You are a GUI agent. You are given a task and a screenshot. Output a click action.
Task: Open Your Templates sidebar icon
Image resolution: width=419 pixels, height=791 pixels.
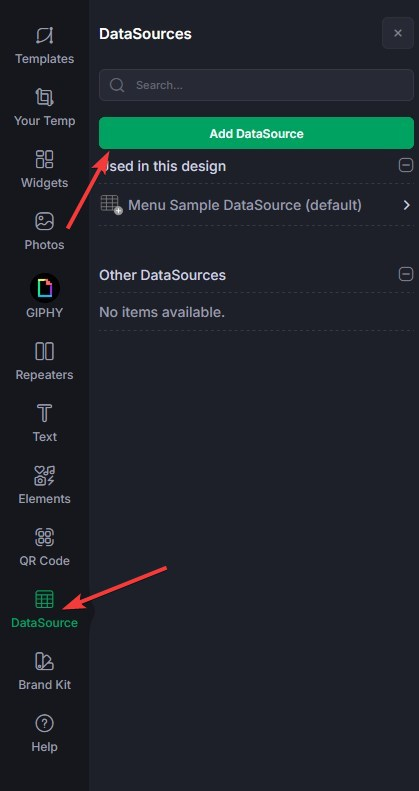point(44,97)
